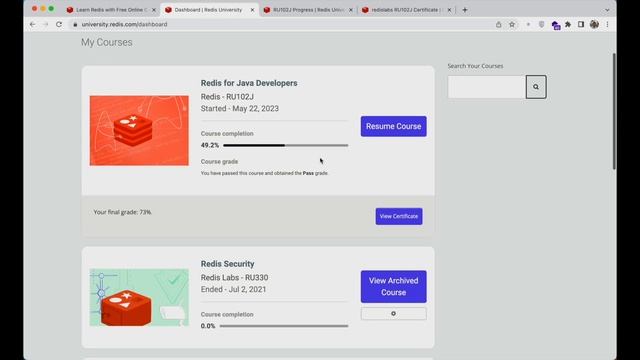Image resolution: width=640 pixels, height=360 pixels.
Task: Open a new browser tab
Action: 464,10
